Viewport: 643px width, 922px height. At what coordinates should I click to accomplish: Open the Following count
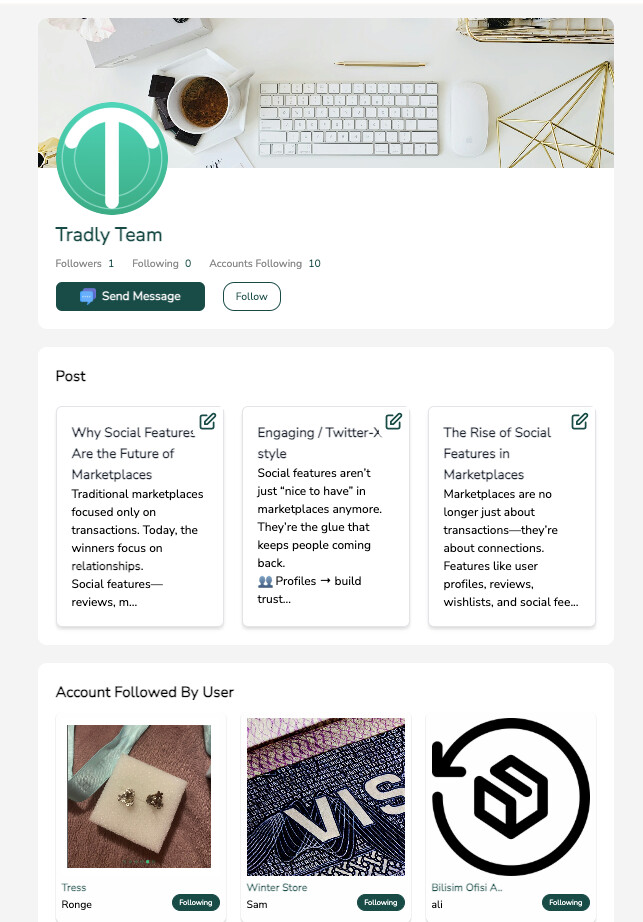tap(162, 263)
